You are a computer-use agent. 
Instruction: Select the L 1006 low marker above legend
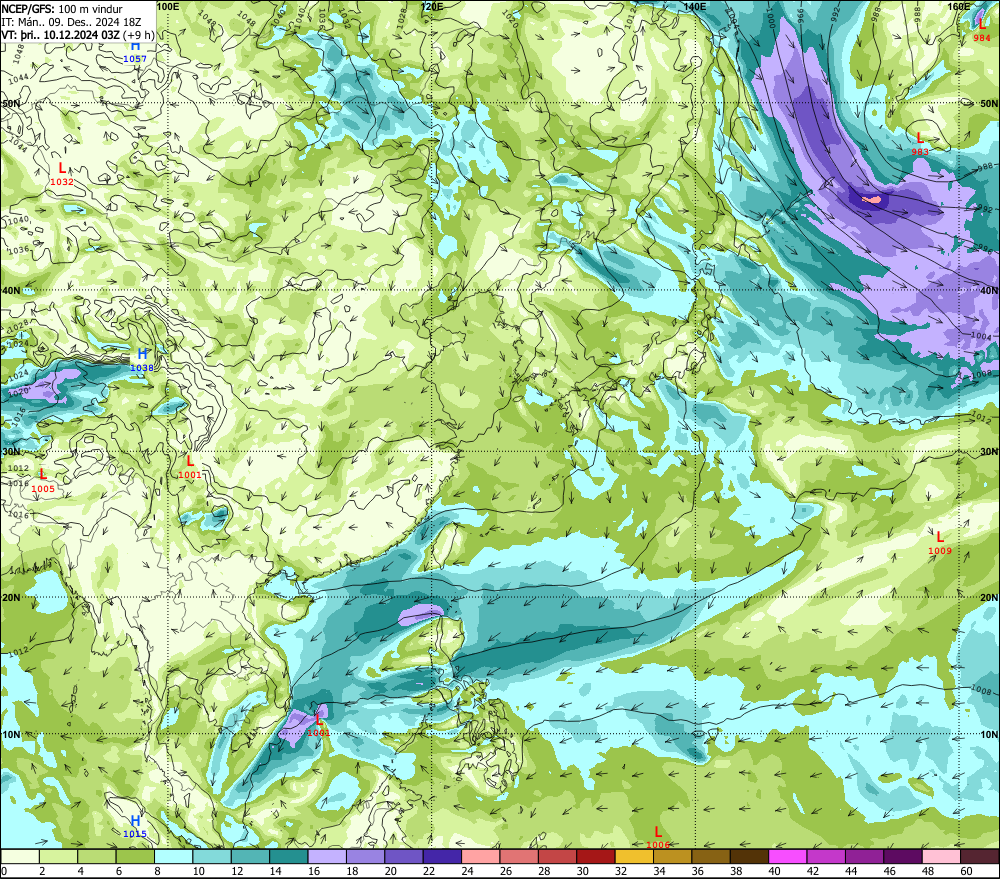click(x=658, y=838)
